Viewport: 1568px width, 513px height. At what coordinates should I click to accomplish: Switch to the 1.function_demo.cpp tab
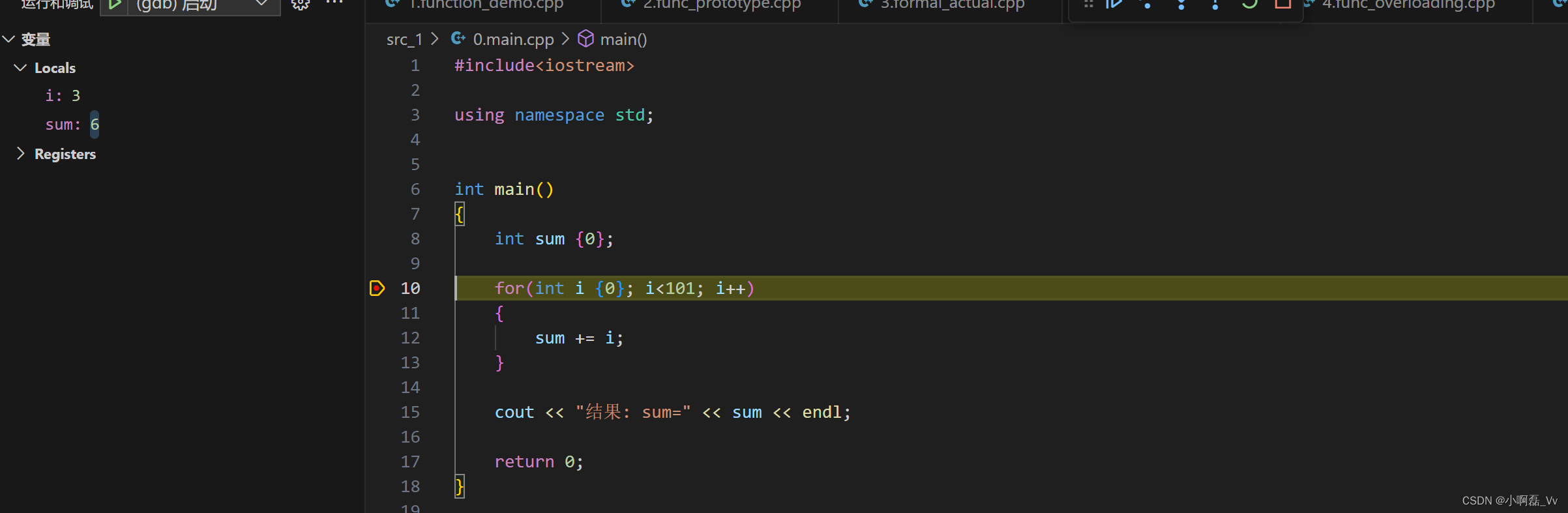(x=486, y=5)
